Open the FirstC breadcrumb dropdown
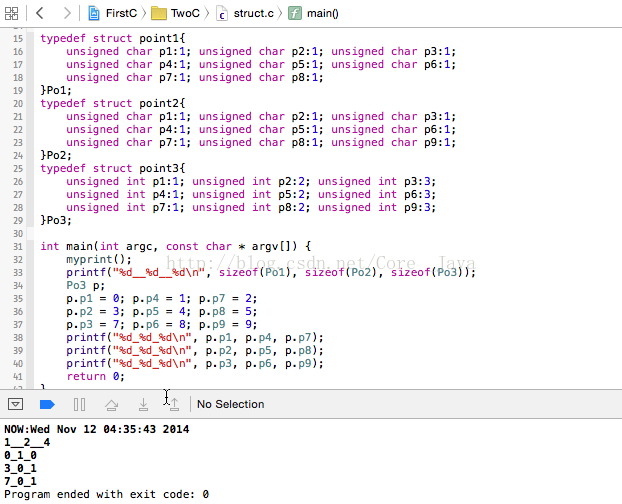This screenshot has width=622, height=504. click(120, 13)
